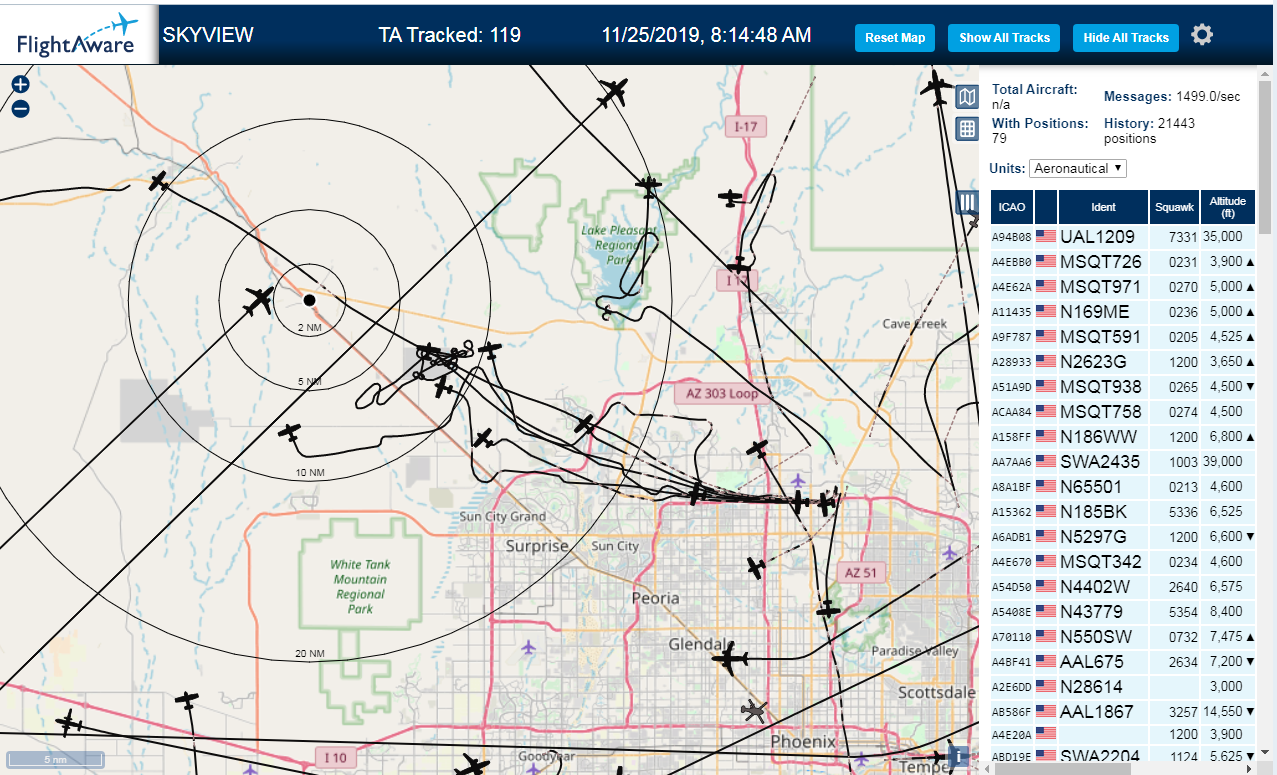The image size is (1277, 775).
Task: Click the US flag in the AAL675 row
Action: click(x=1046, y=661)
